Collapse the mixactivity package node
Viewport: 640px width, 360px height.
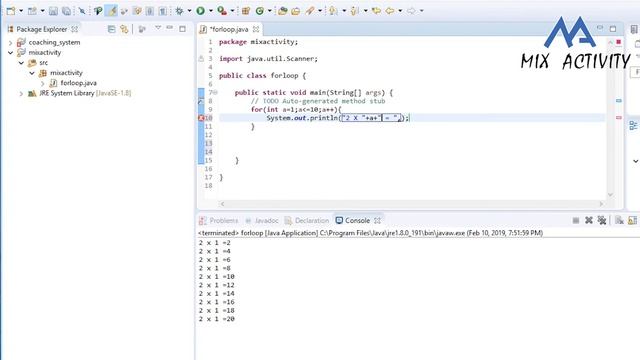[32, 73]
